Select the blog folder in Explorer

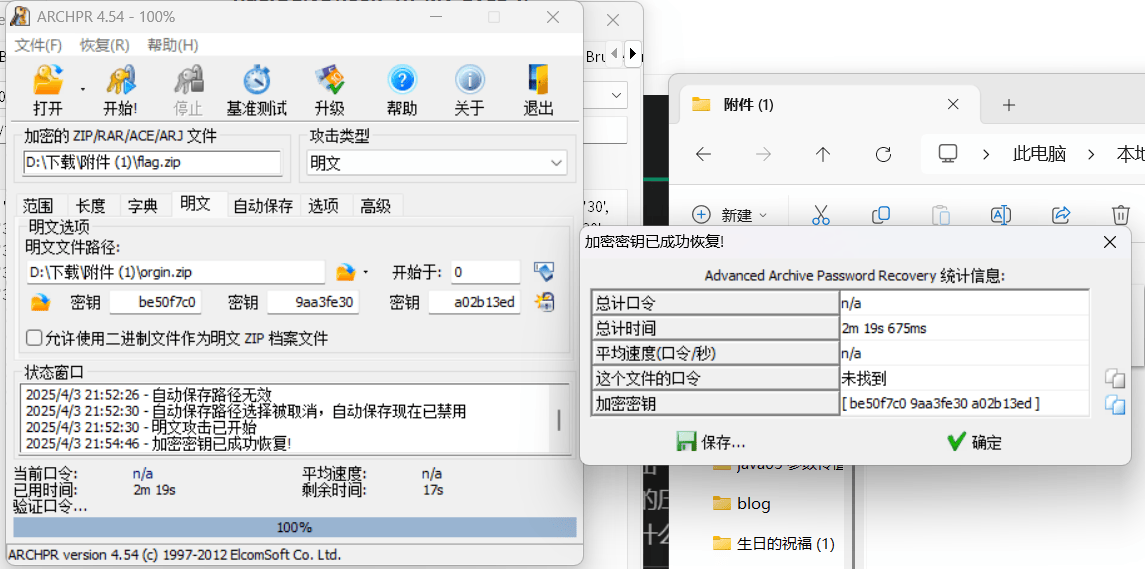[x=753, y=503]
